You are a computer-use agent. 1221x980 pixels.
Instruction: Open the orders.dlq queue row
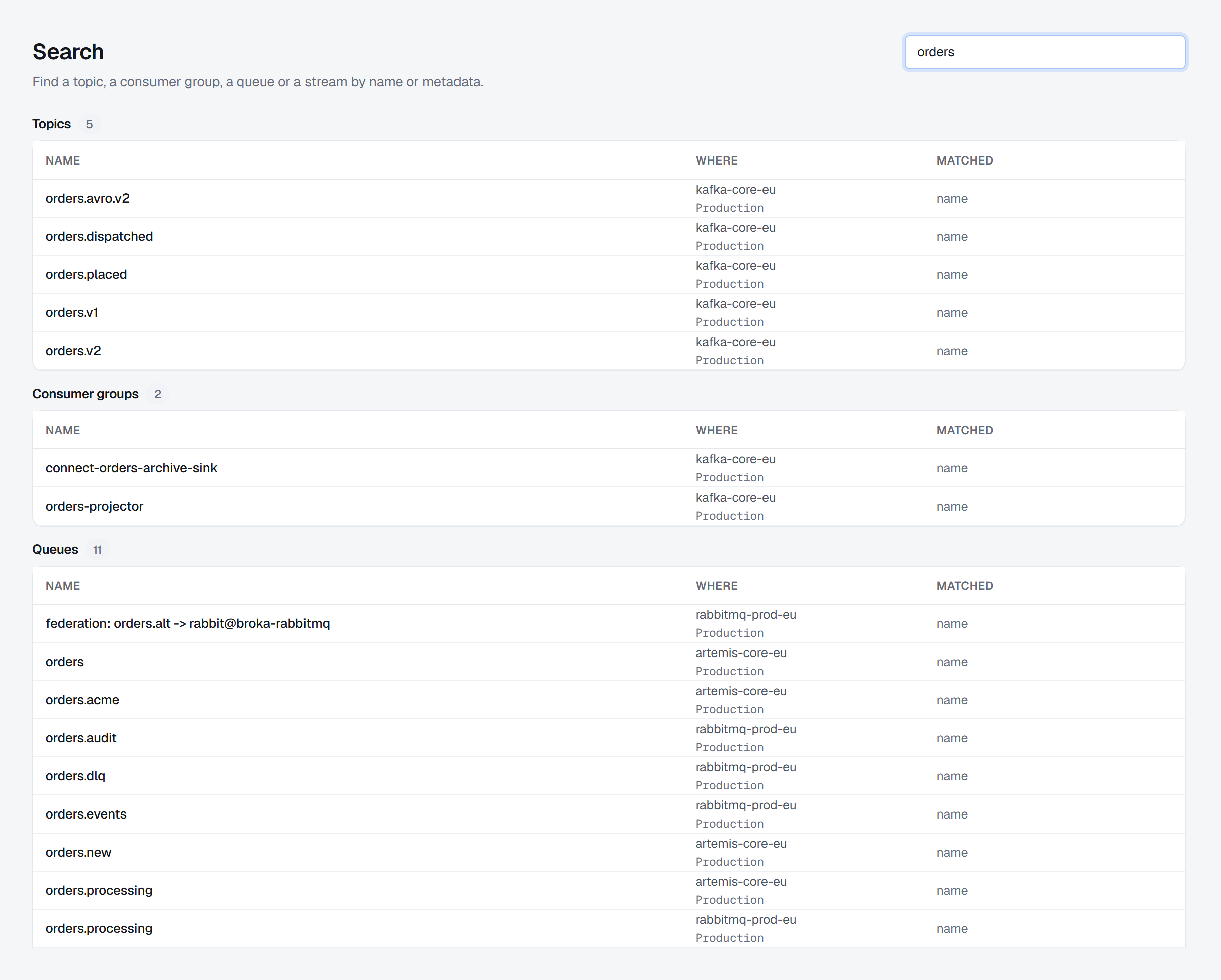(x=609, y=775)
